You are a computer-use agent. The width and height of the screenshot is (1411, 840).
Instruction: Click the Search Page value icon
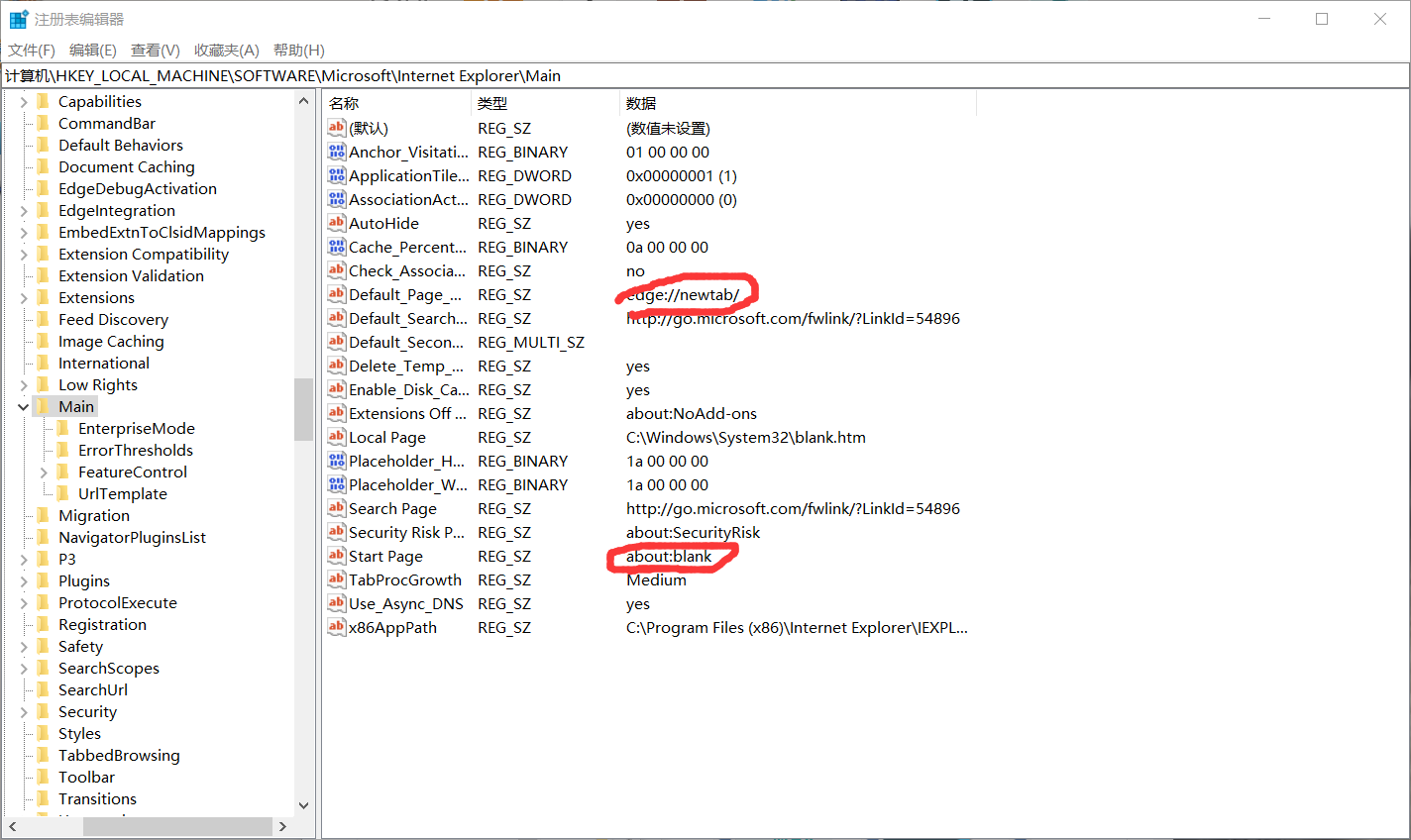point(337,508)
